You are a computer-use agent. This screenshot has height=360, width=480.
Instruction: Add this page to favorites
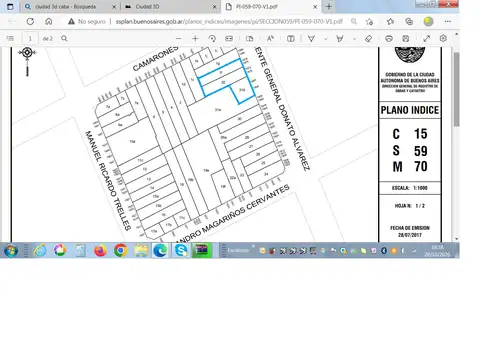pyautogui.click(x=369, y=22)
